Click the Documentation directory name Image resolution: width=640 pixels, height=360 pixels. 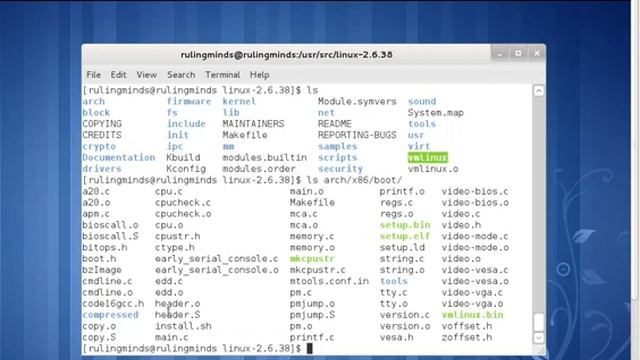(x=118, y=158)
